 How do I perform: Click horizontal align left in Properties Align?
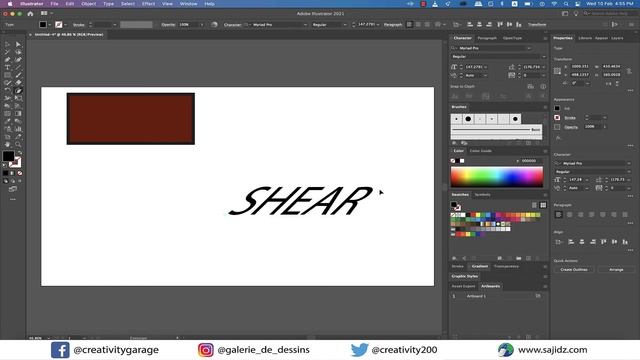pos(571,242)
